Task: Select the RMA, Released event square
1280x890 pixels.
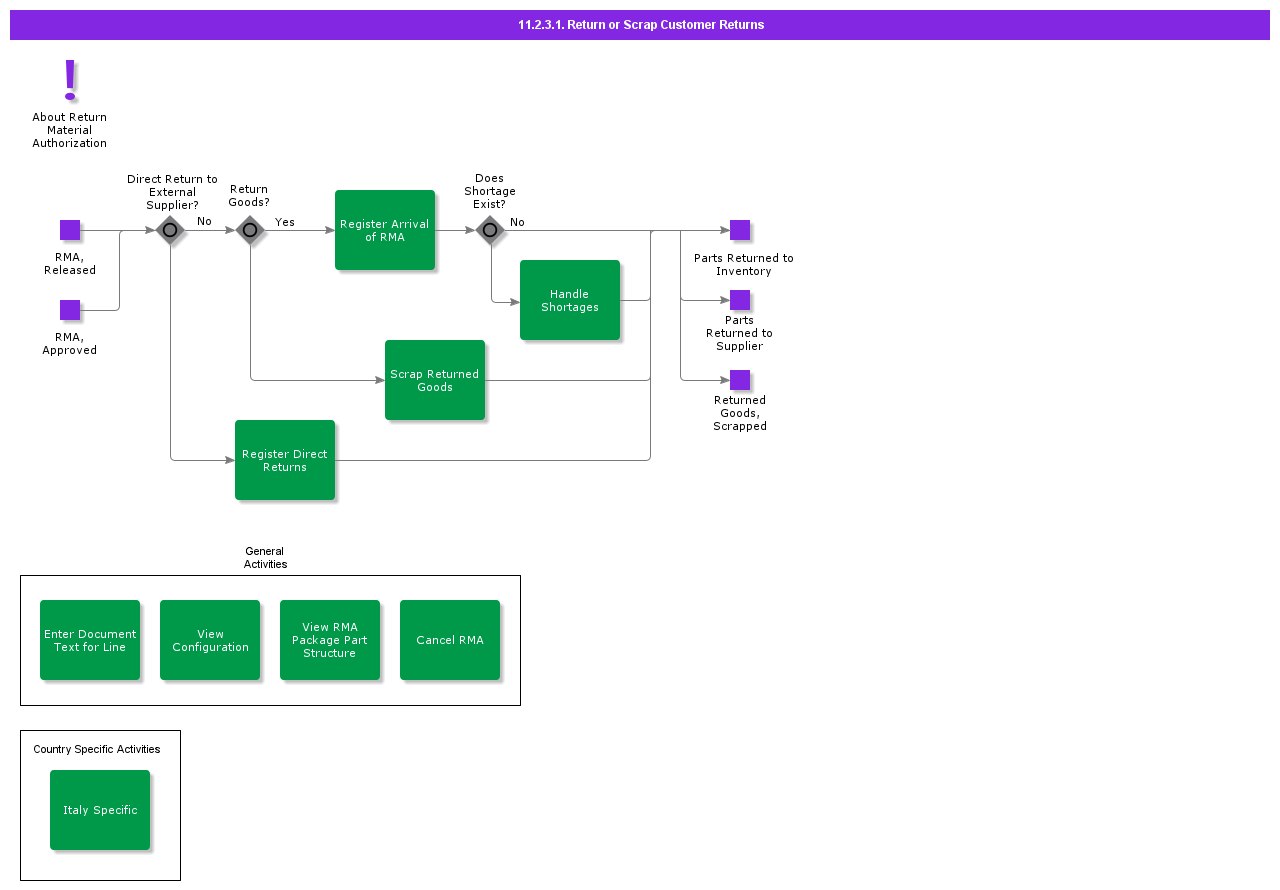Action: 70,230
